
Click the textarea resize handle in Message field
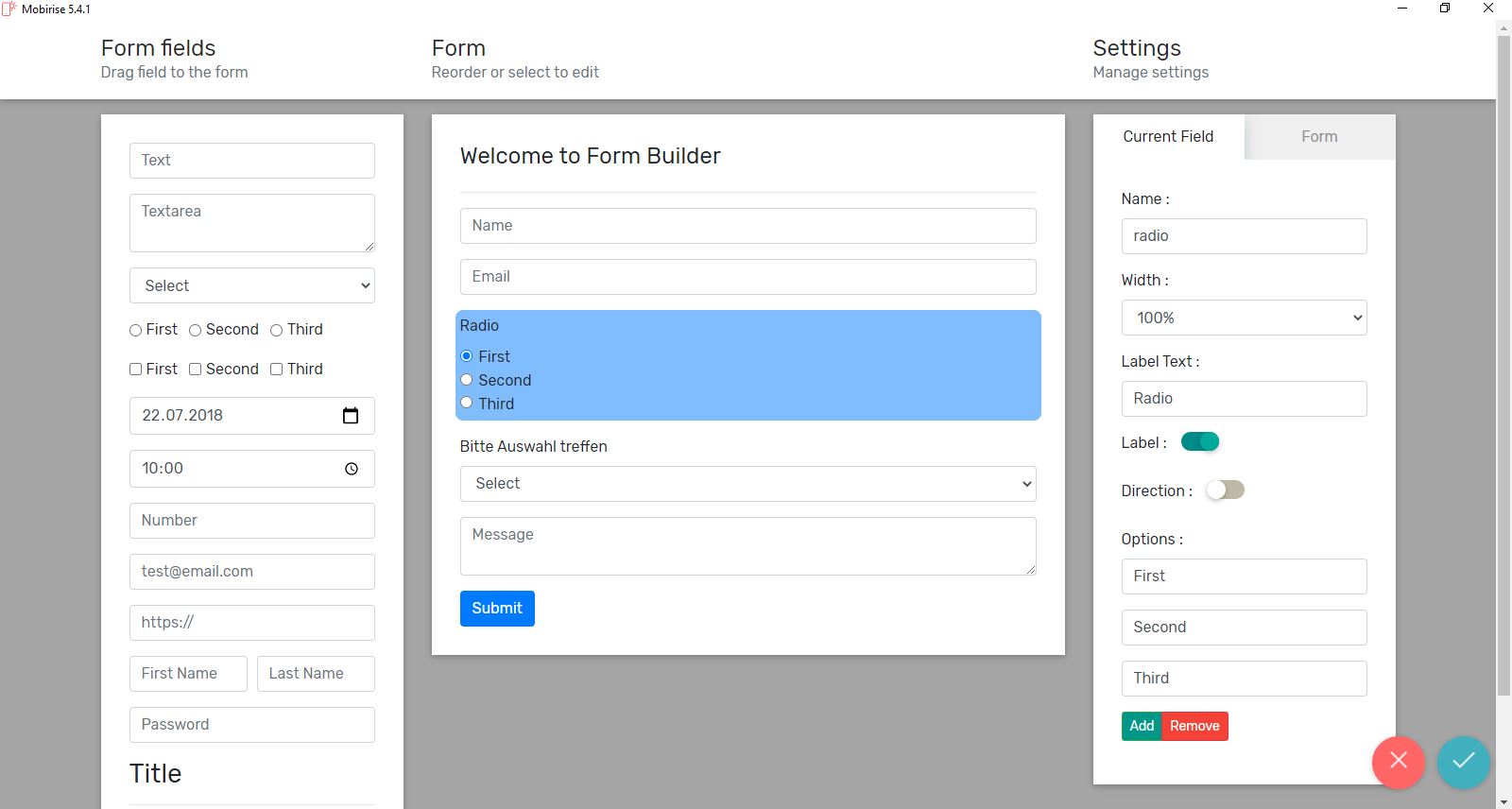[1030, 569]
